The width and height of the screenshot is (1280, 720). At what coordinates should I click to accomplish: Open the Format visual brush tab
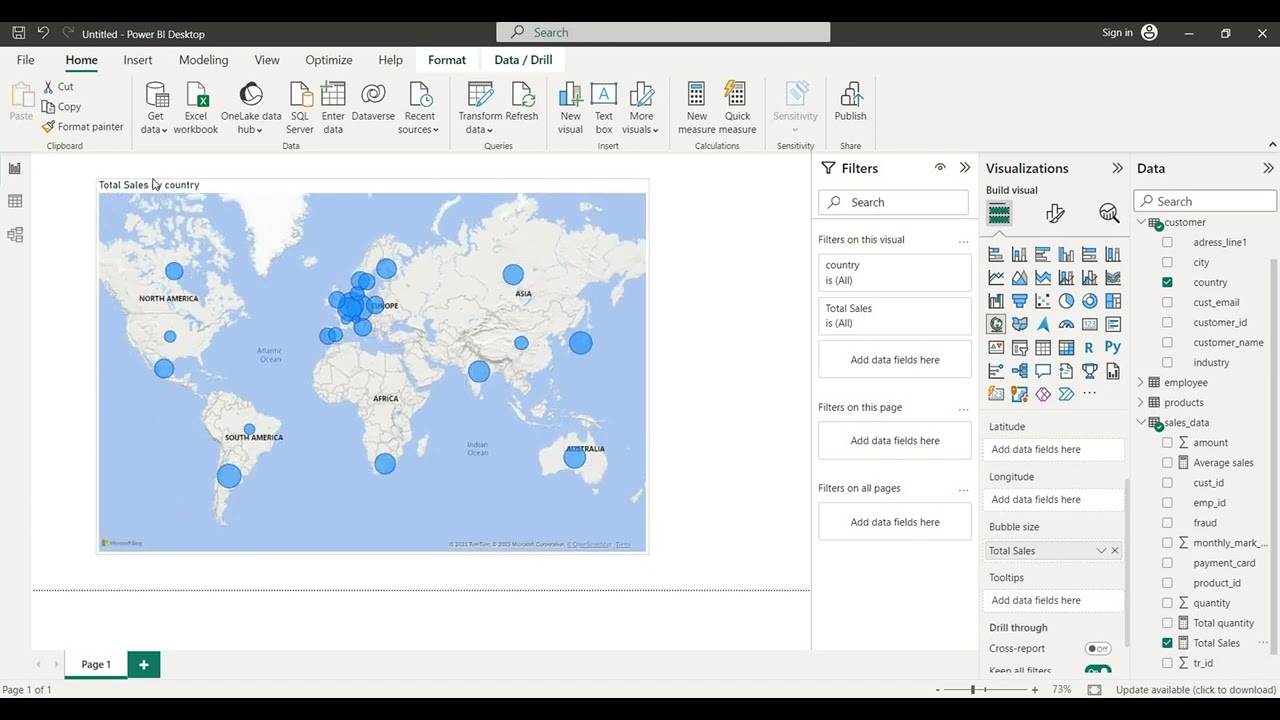click(x=1055, y=213)
